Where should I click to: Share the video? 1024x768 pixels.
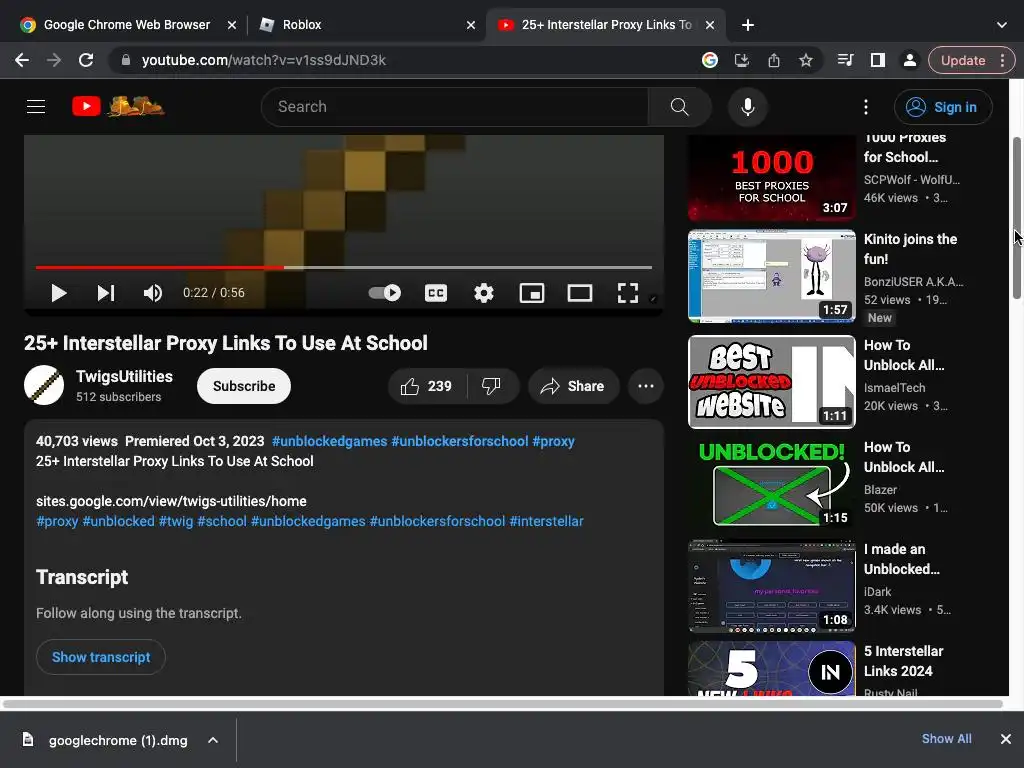click(x=573, y=386)
